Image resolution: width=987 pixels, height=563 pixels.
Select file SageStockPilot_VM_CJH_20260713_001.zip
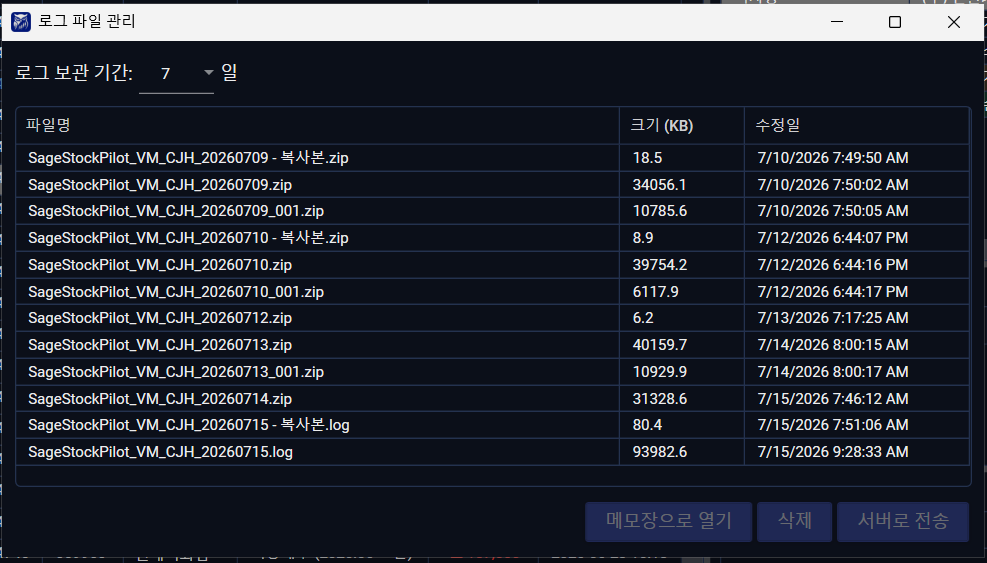coord(176,372)
